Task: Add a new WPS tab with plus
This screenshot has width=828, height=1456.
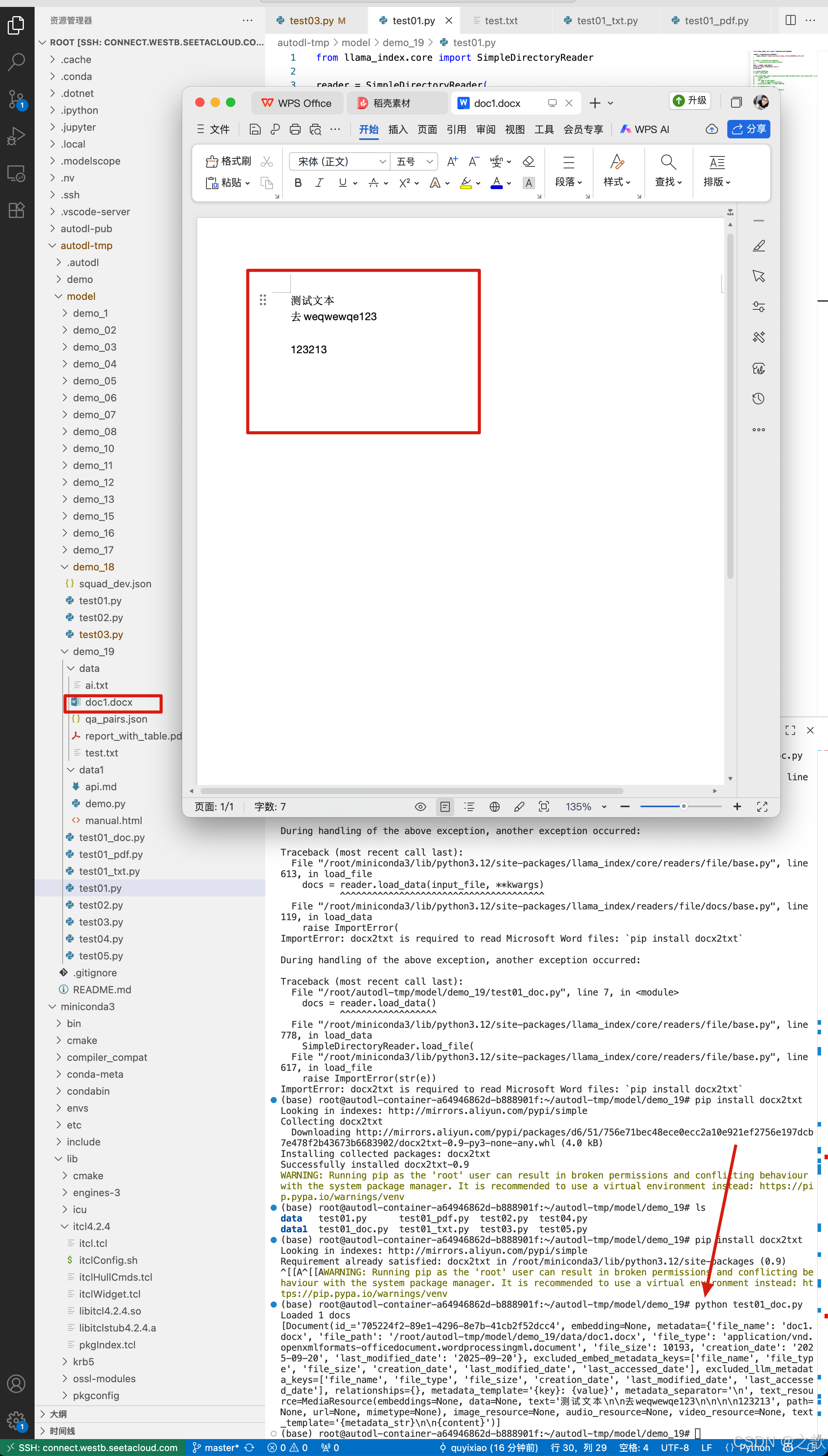Action: 595,103
